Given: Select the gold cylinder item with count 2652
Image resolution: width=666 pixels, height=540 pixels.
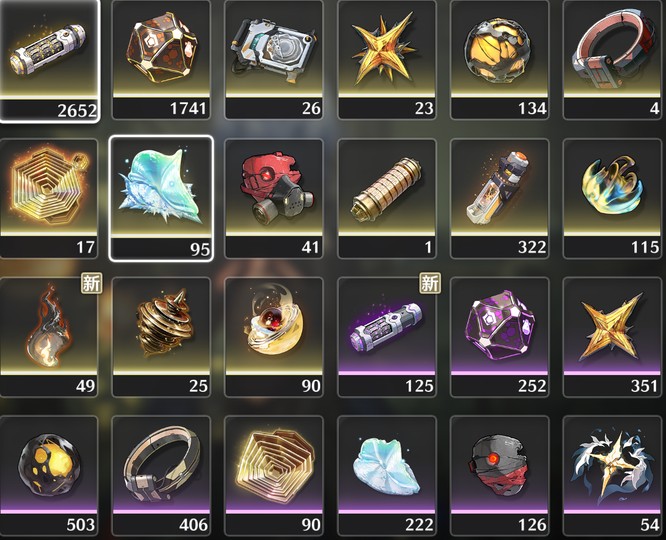Looking at the screenshot, I should click(49, 60).
